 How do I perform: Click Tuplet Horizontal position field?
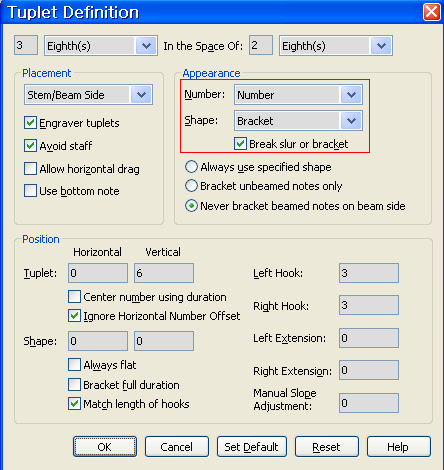click(x=98, y=273)
